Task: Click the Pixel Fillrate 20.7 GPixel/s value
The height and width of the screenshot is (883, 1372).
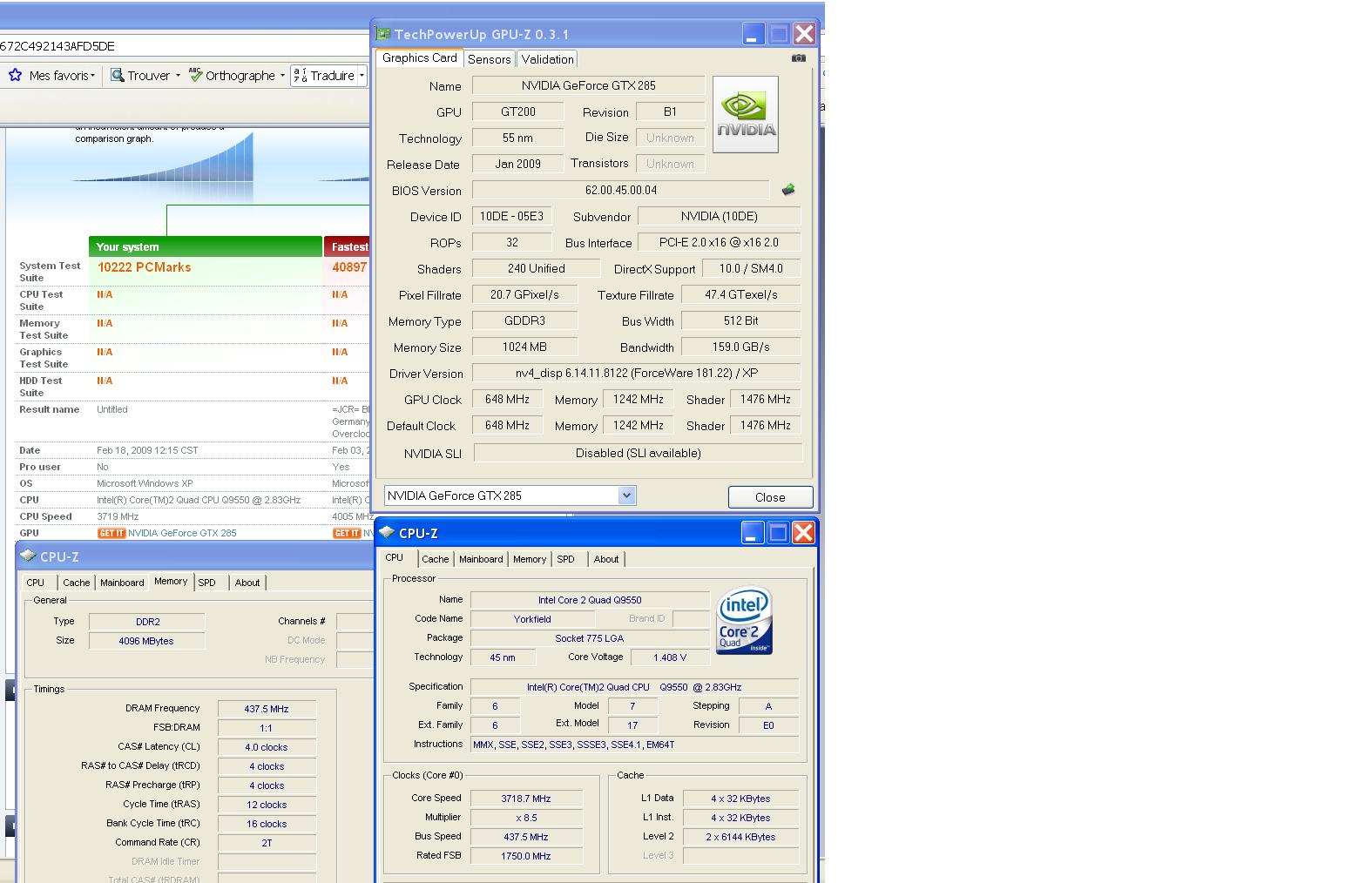Action: (524, 294)
